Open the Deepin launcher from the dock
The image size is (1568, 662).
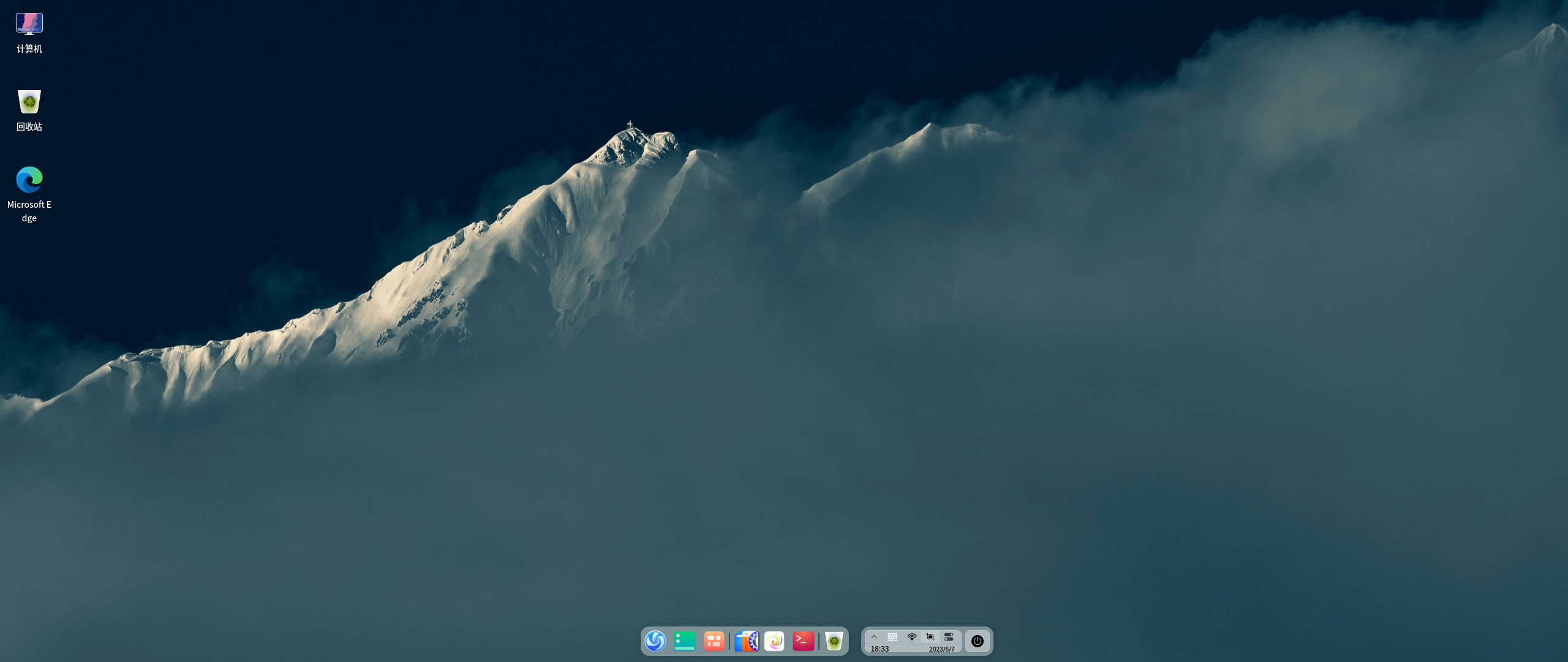pyautogui.click(x=655, y=641)
